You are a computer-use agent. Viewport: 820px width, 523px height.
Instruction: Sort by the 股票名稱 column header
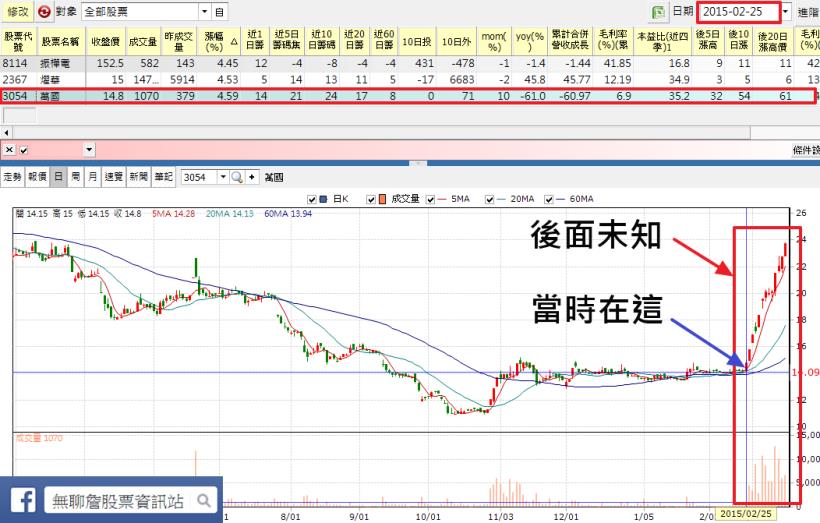(x=60, y=41)
